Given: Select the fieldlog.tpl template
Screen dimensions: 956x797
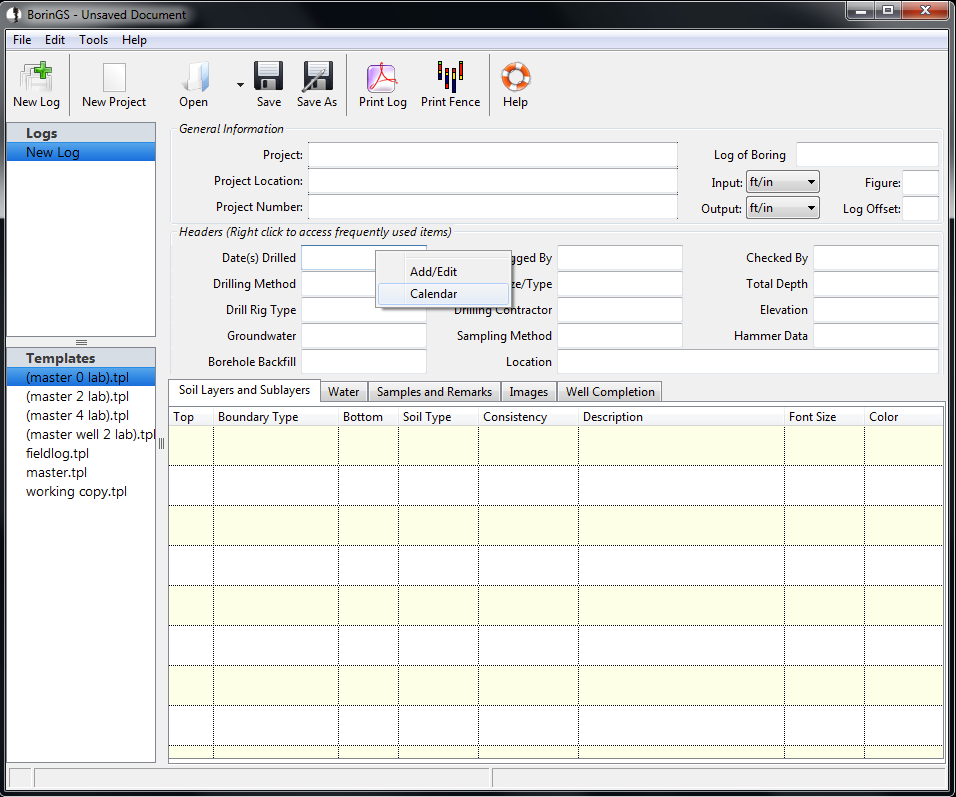Looking at the screenshot, I should tap(81, 453).
